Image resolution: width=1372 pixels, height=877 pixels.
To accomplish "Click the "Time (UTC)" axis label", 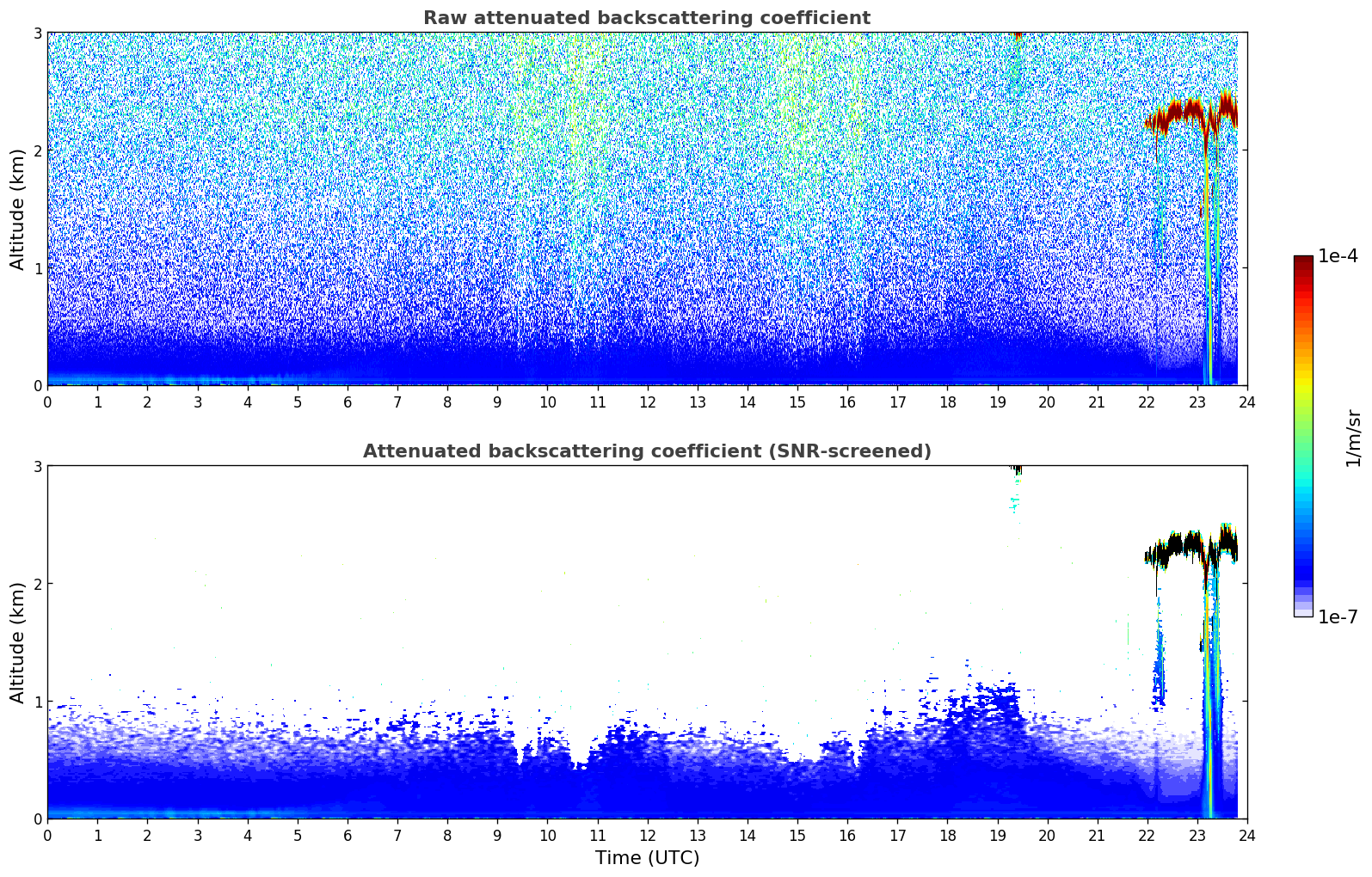I will 647,858.
